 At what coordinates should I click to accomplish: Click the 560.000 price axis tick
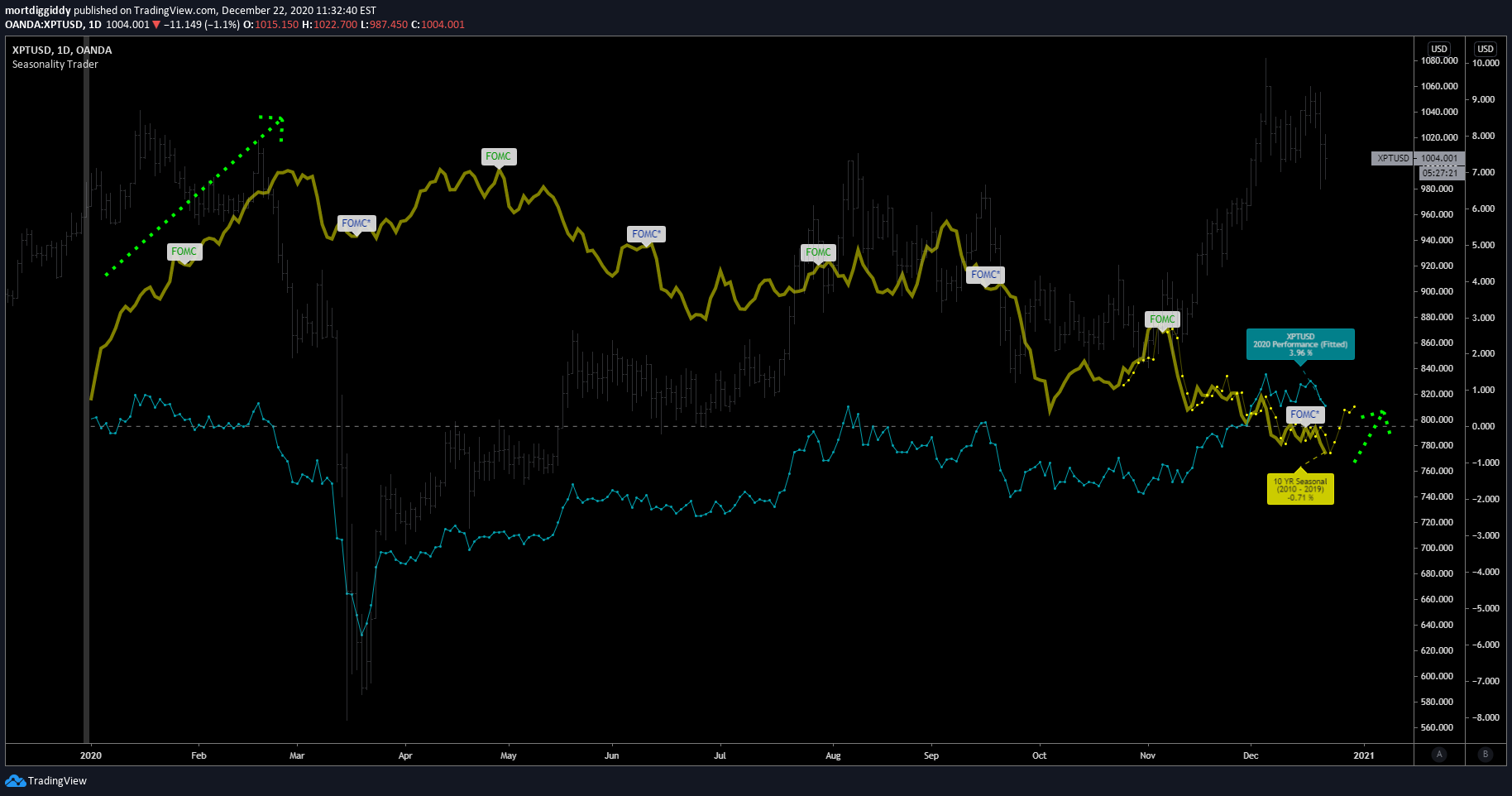(x=1438, y=727)
